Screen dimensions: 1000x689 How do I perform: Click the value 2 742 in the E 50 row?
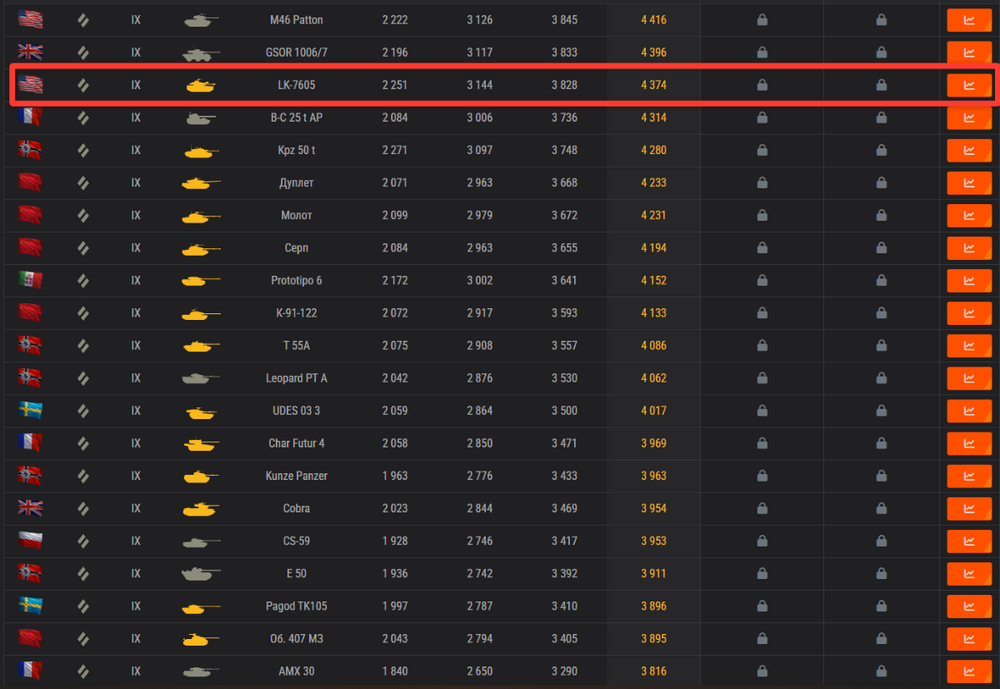click(x=480, y=573)
